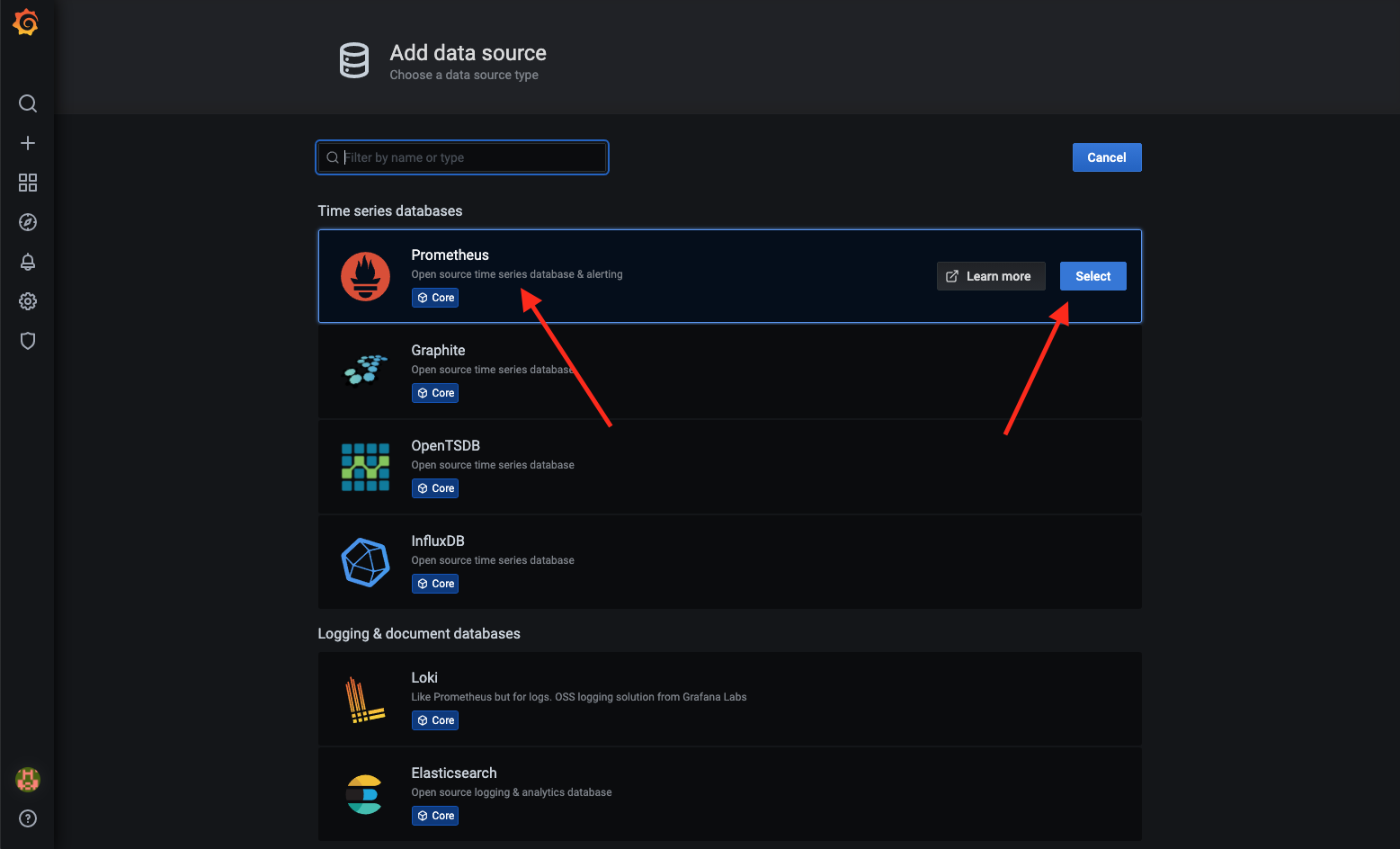Open the user avatar in sidebar
1400x849 pixels.
coord(28,780)
